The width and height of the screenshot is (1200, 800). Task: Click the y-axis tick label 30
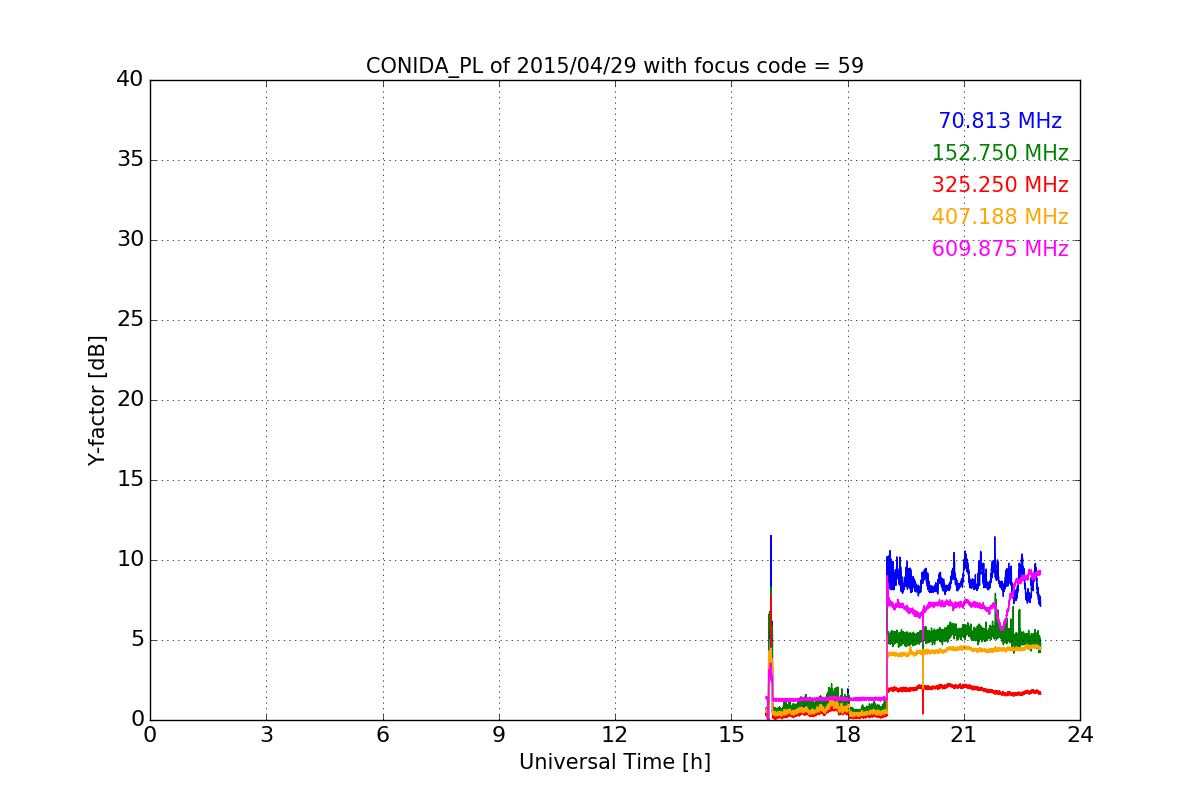[130, 240]
